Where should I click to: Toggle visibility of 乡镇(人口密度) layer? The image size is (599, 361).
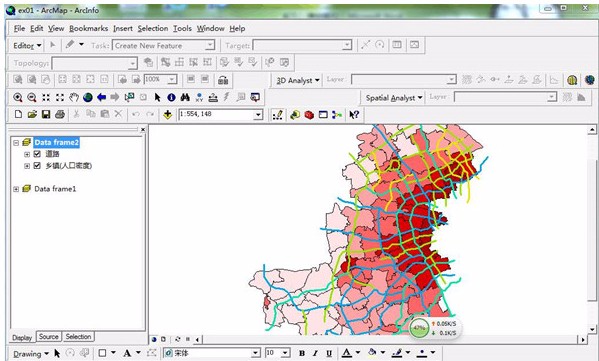pos(37,165)
